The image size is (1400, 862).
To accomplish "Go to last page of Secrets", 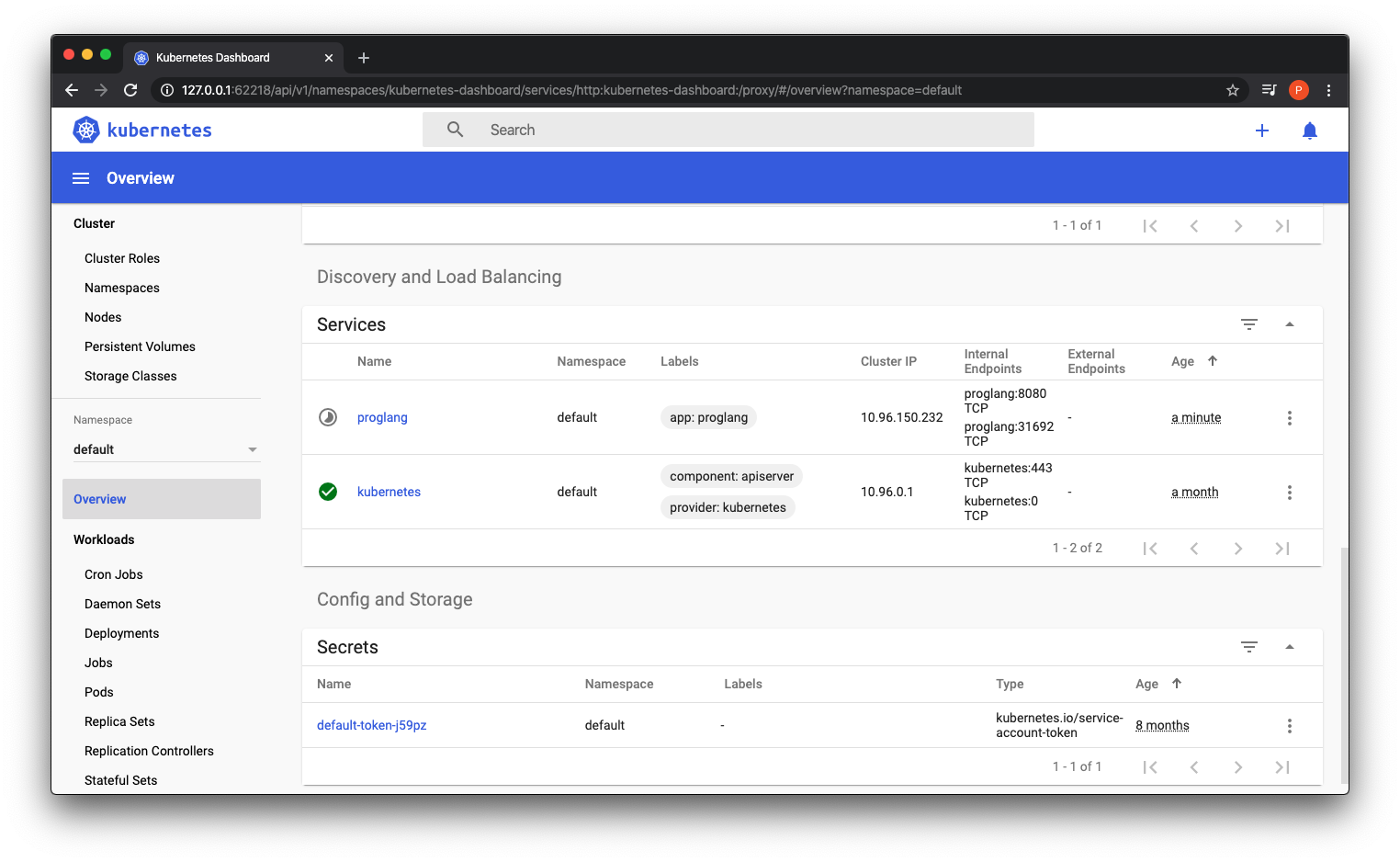I will [1282, 767].
